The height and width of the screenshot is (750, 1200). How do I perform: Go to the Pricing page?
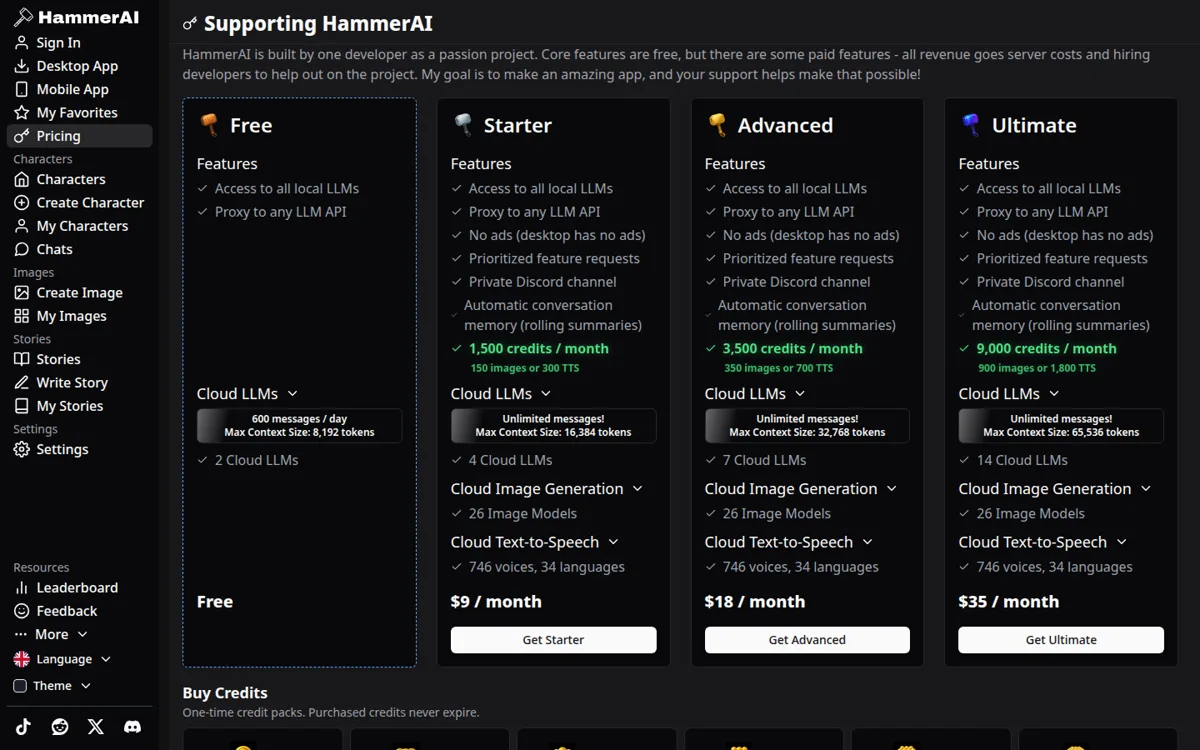[x=80, y=136]
